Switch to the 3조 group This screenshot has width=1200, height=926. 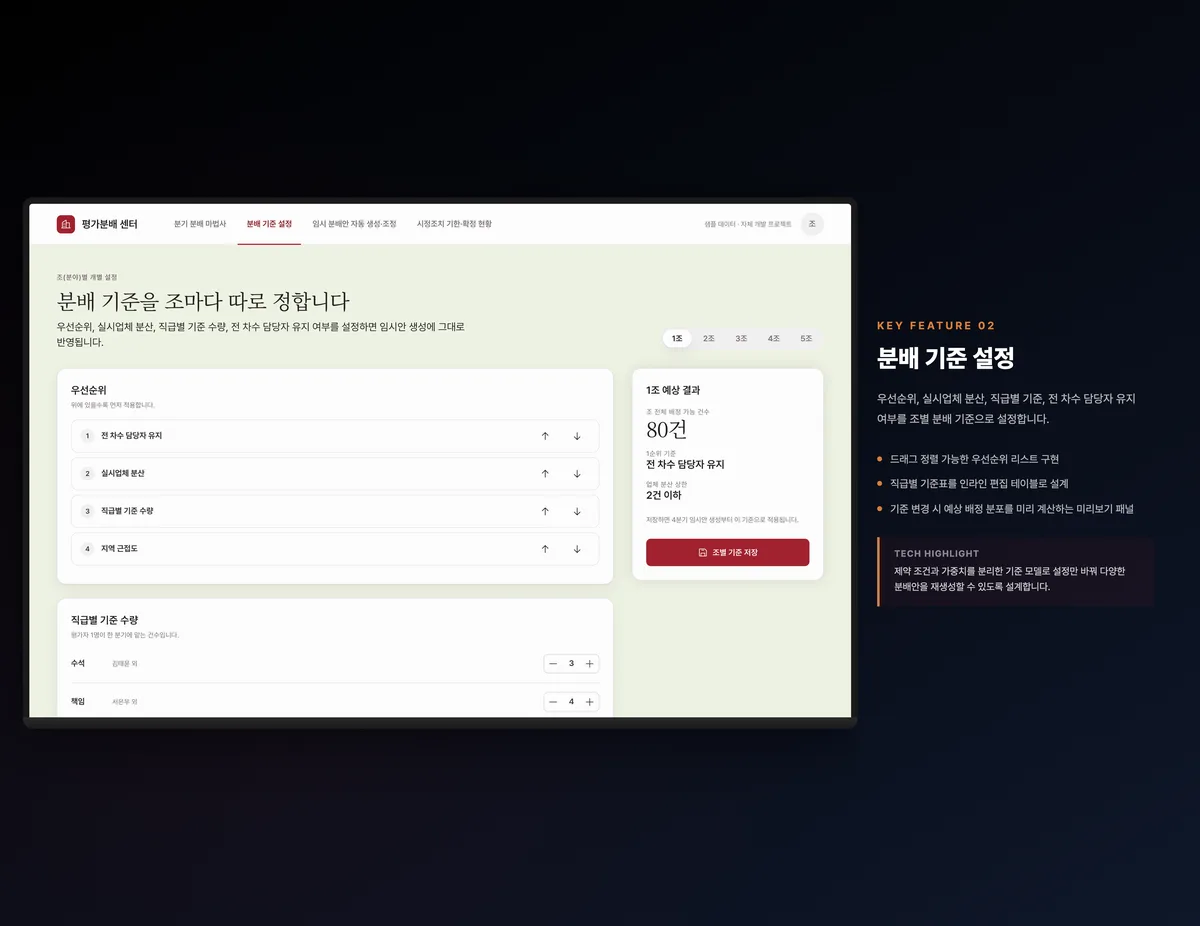click(x=741, y=339)
